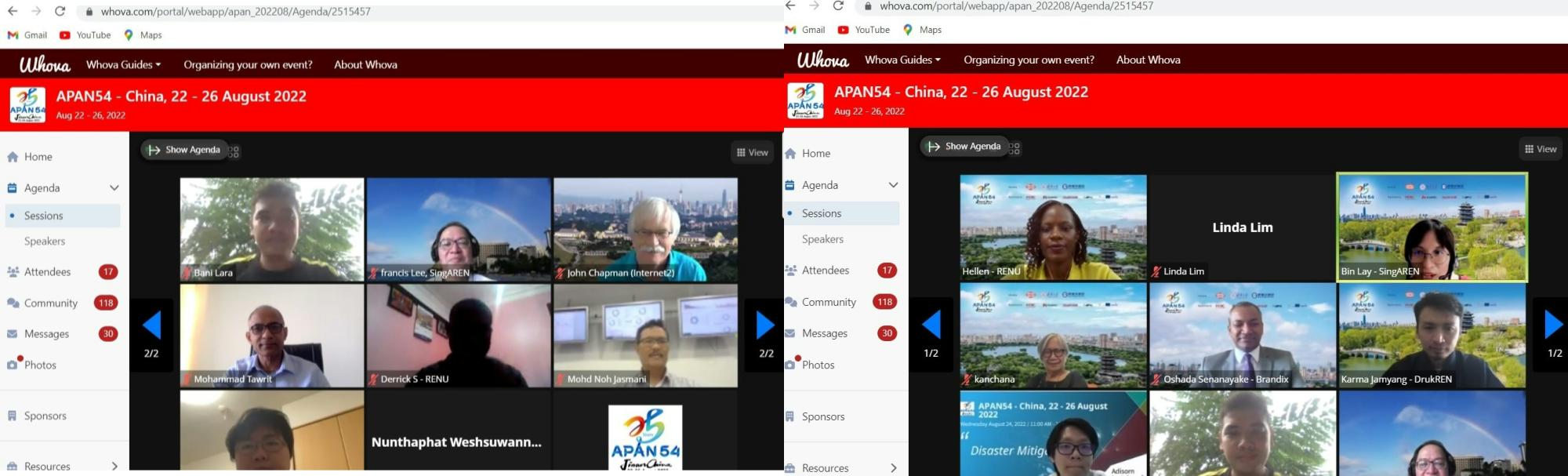Viewport: 1568px width, 476px height.
Task: Select Oshada Senanayake - Brandix video tile
Action: (x=1243, y=336)
